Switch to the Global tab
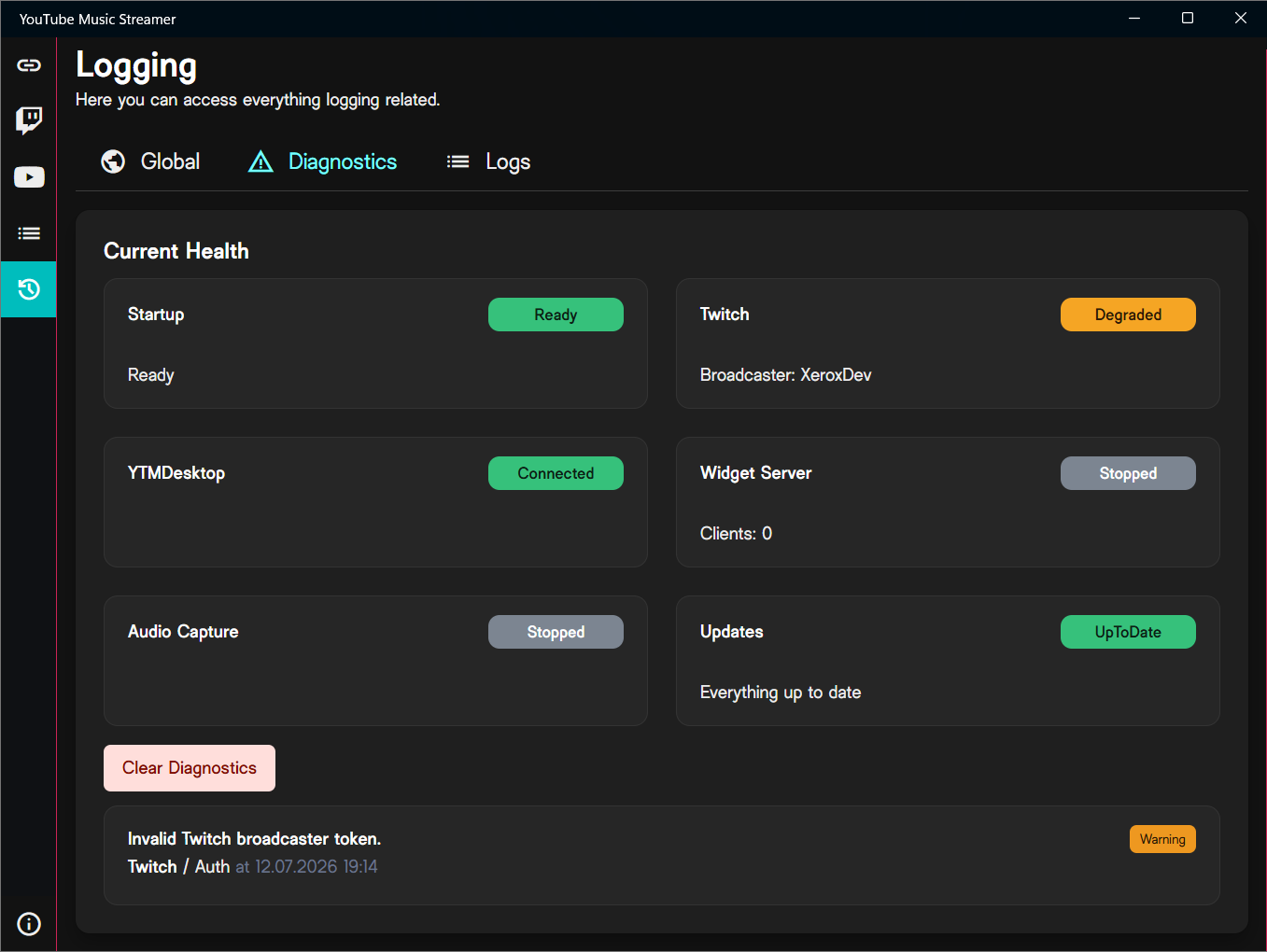The width and height of the screenshot is (1267, 952). point(150,161)
